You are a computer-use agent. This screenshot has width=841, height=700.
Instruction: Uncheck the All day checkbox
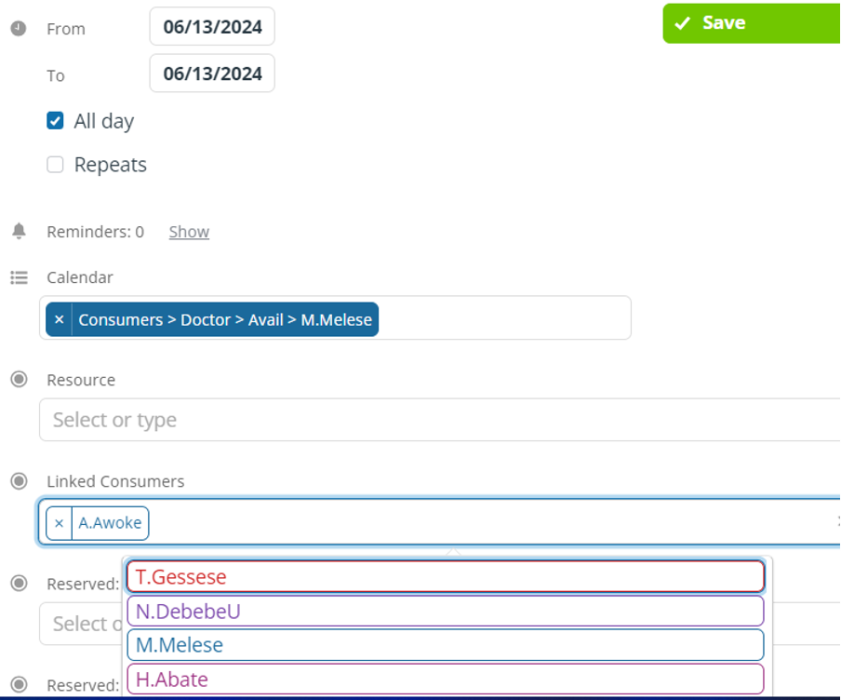click(x=55, y=121)
